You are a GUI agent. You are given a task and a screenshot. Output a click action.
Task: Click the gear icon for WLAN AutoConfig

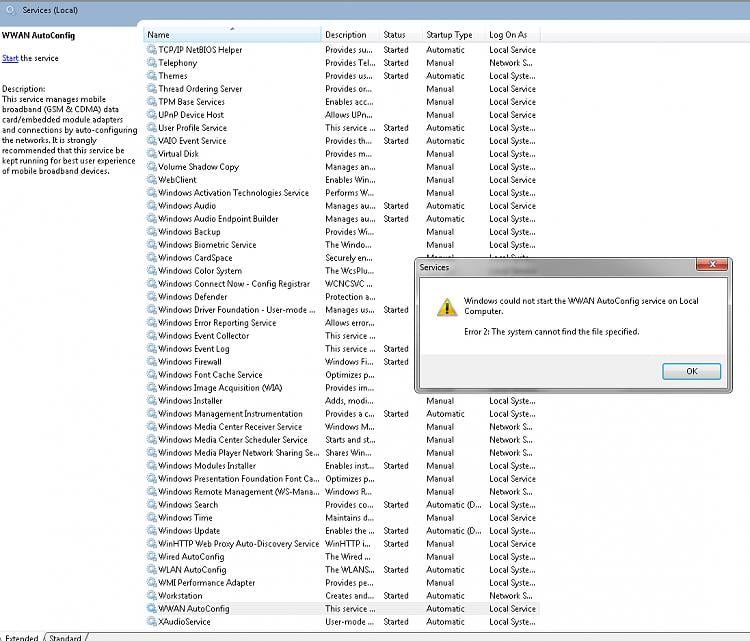(152, 570)
